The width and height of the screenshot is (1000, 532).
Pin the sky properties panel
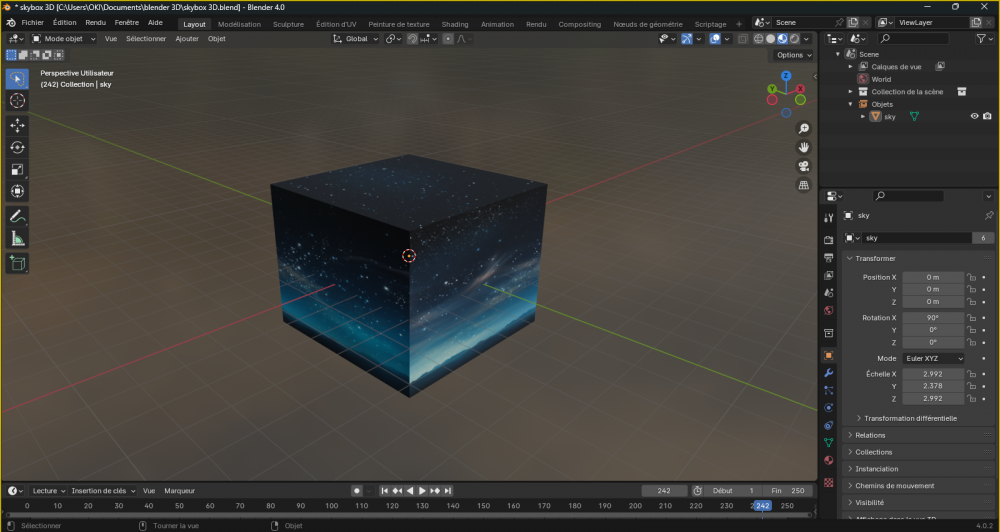(989, 216)
